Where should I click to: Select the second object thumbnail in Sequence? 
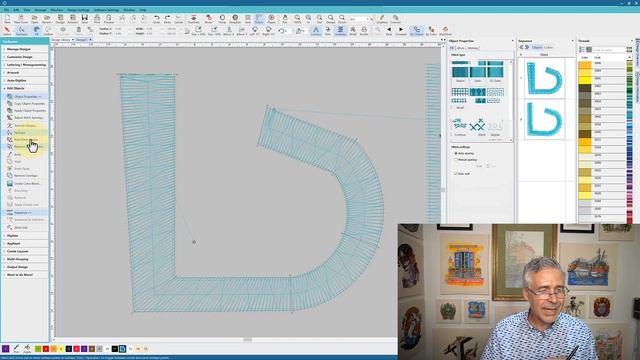click(x=544, y=119)
